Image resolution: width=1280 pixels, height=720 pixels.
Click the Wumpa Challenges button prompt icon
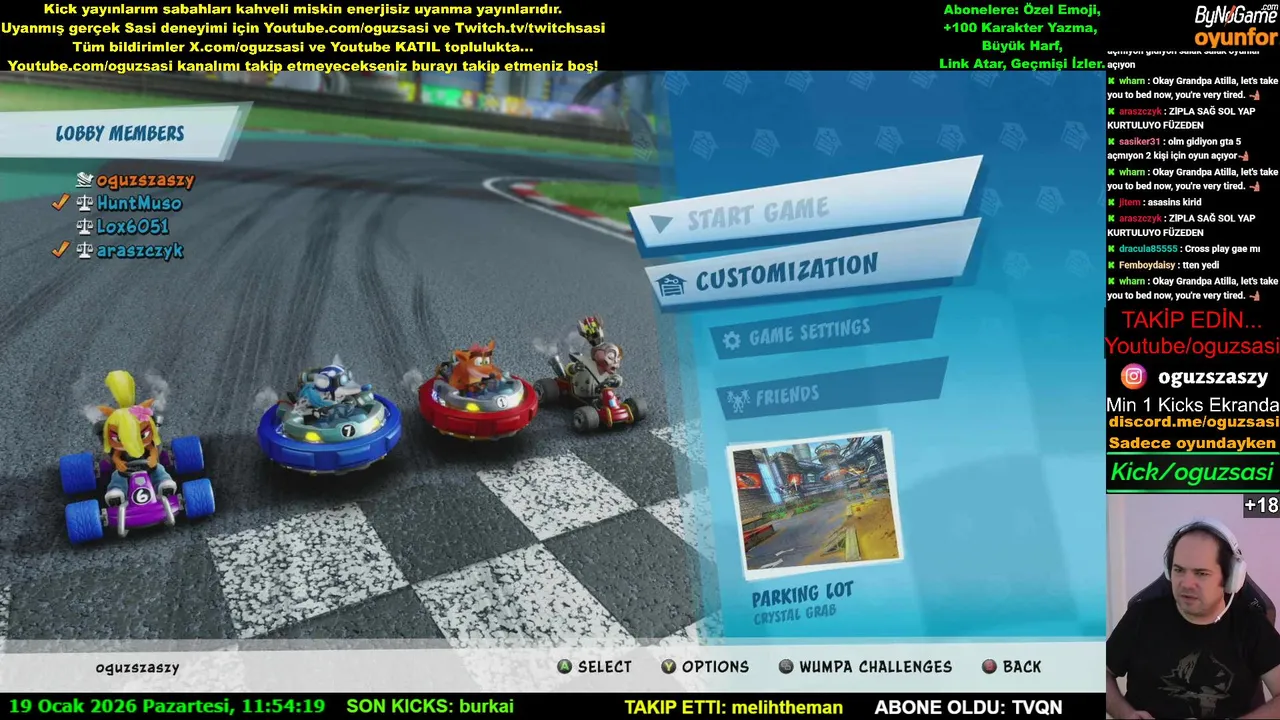[786, 666]
